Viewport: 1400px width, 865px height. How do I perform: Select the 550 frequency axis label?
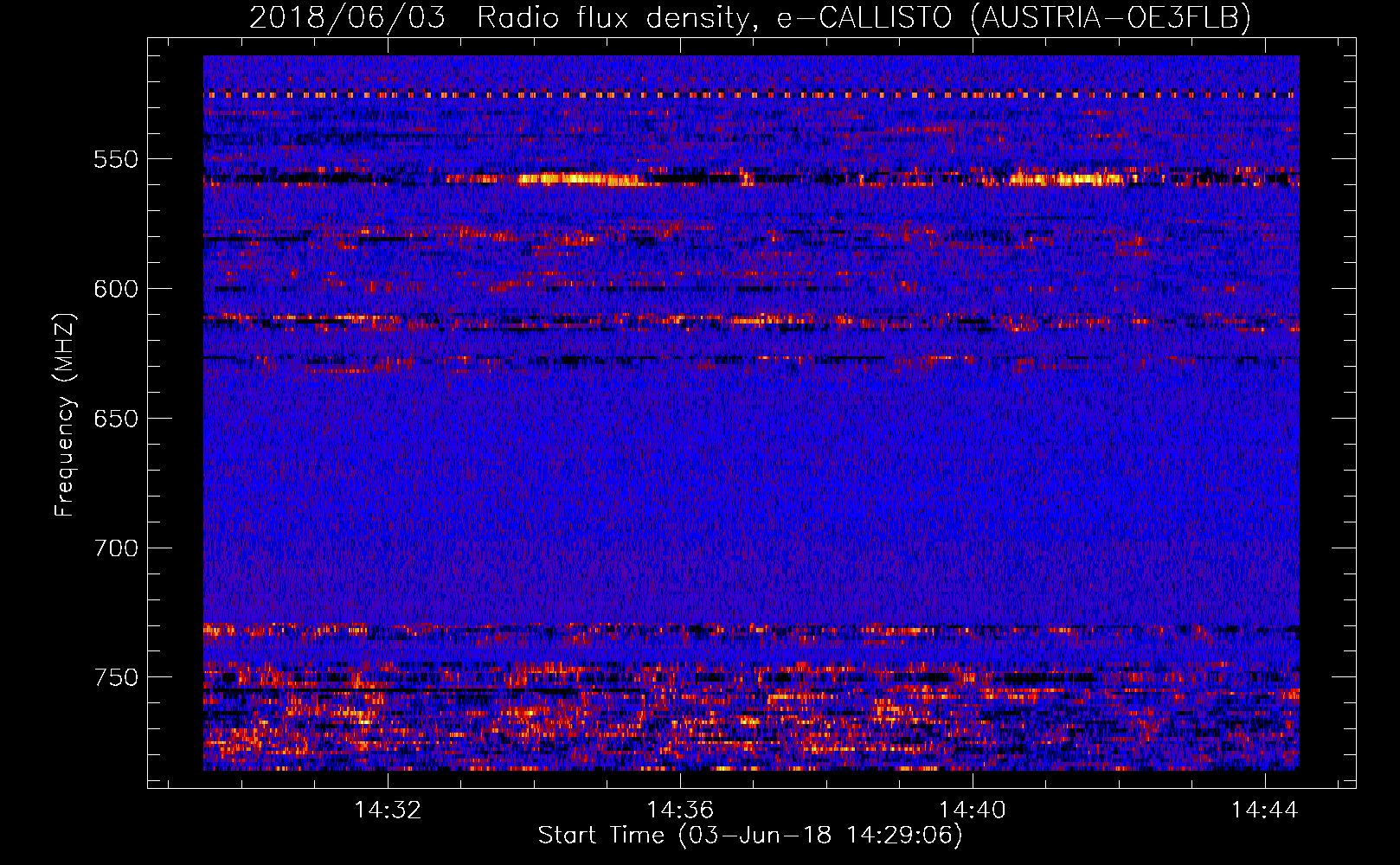[116, 159]
